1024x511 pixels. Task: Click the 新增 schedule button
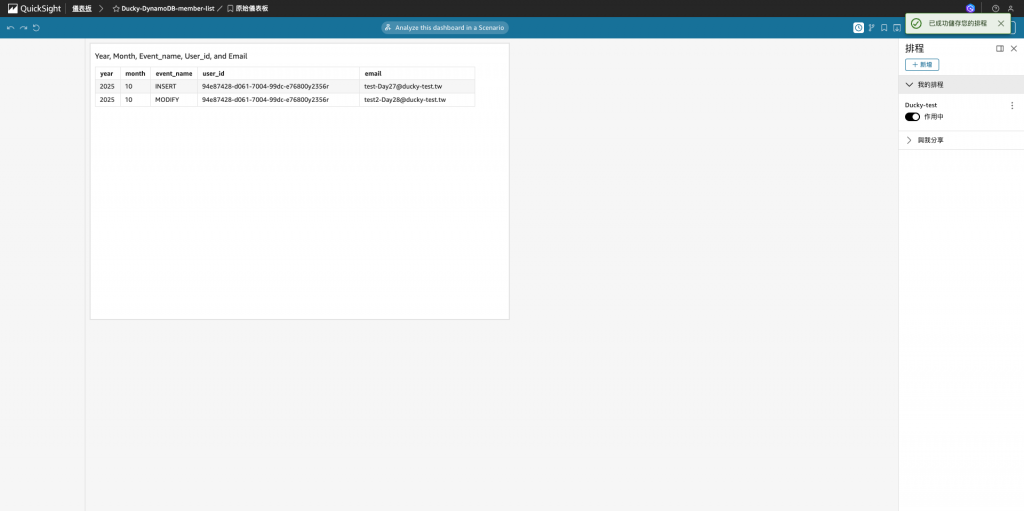922,65
